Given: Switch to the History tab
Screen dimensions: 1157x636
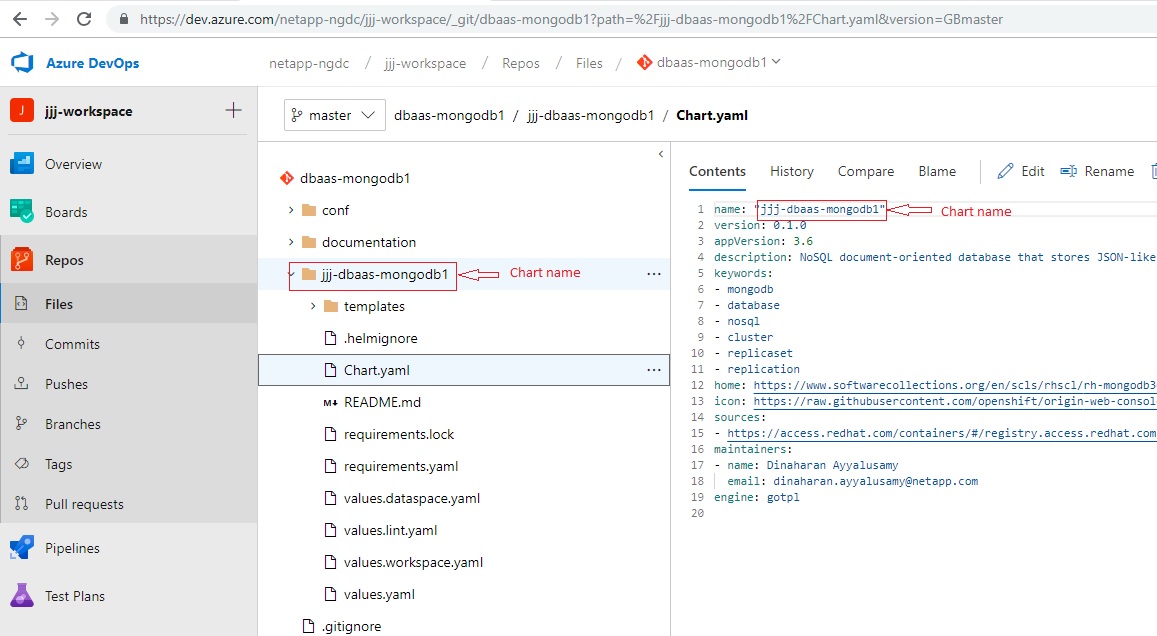Looking at the screenshot, I should [791, 171].
